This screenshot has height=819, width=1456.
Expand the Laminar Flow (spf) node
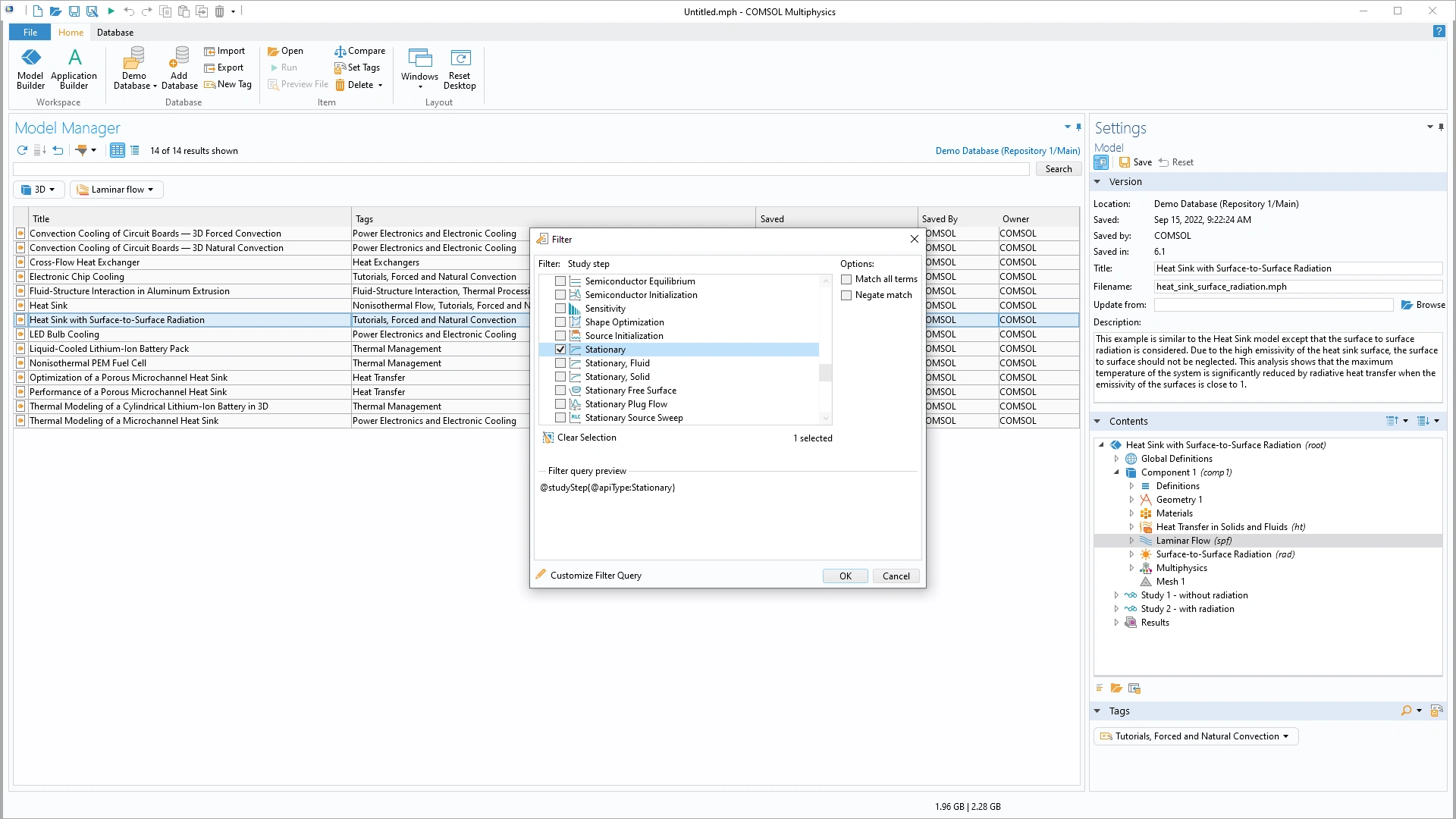1131,541
